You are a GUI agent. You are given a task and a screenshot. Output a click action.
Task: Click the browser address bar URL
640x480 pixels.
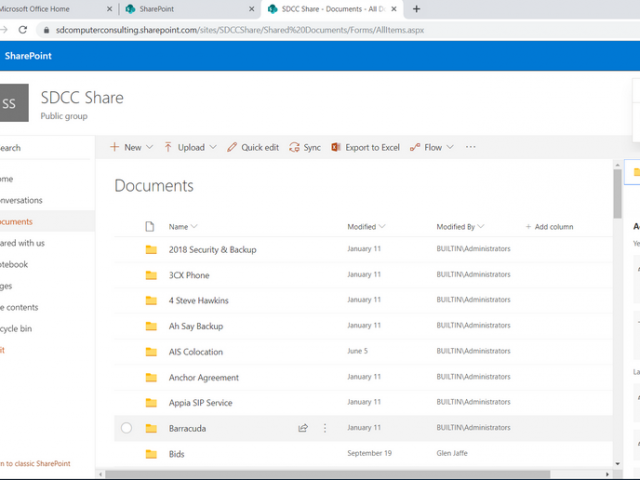pos(240,30)
